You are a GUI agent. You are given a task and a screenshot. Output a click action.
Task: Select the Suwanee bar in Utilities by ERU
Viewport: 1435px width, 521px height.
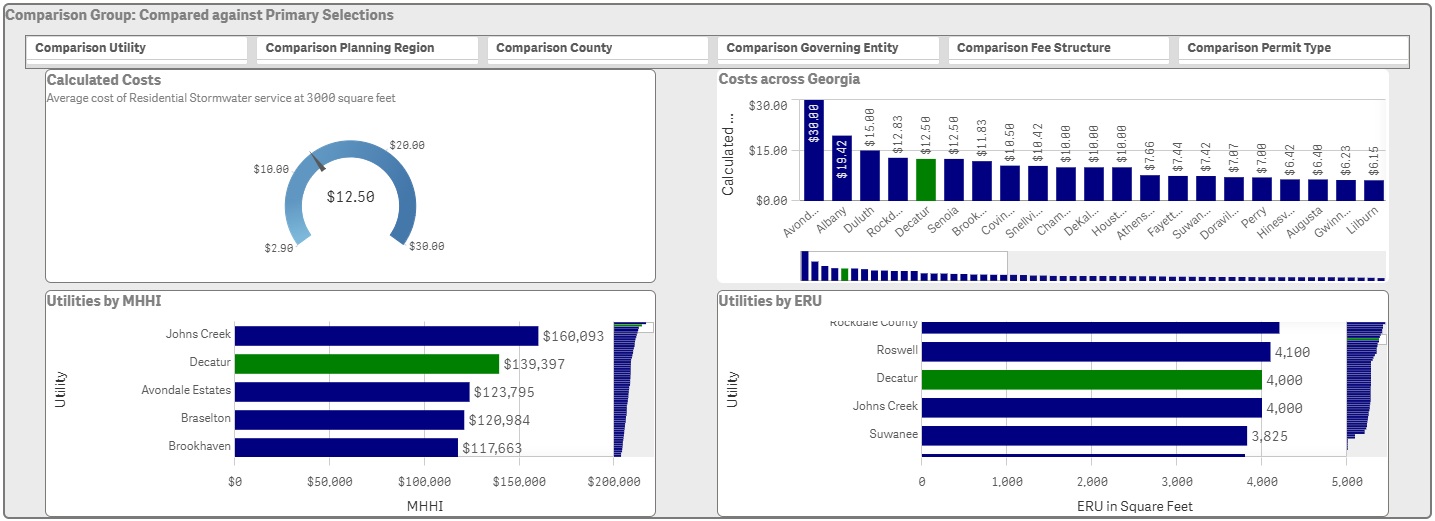(1084, 435)
